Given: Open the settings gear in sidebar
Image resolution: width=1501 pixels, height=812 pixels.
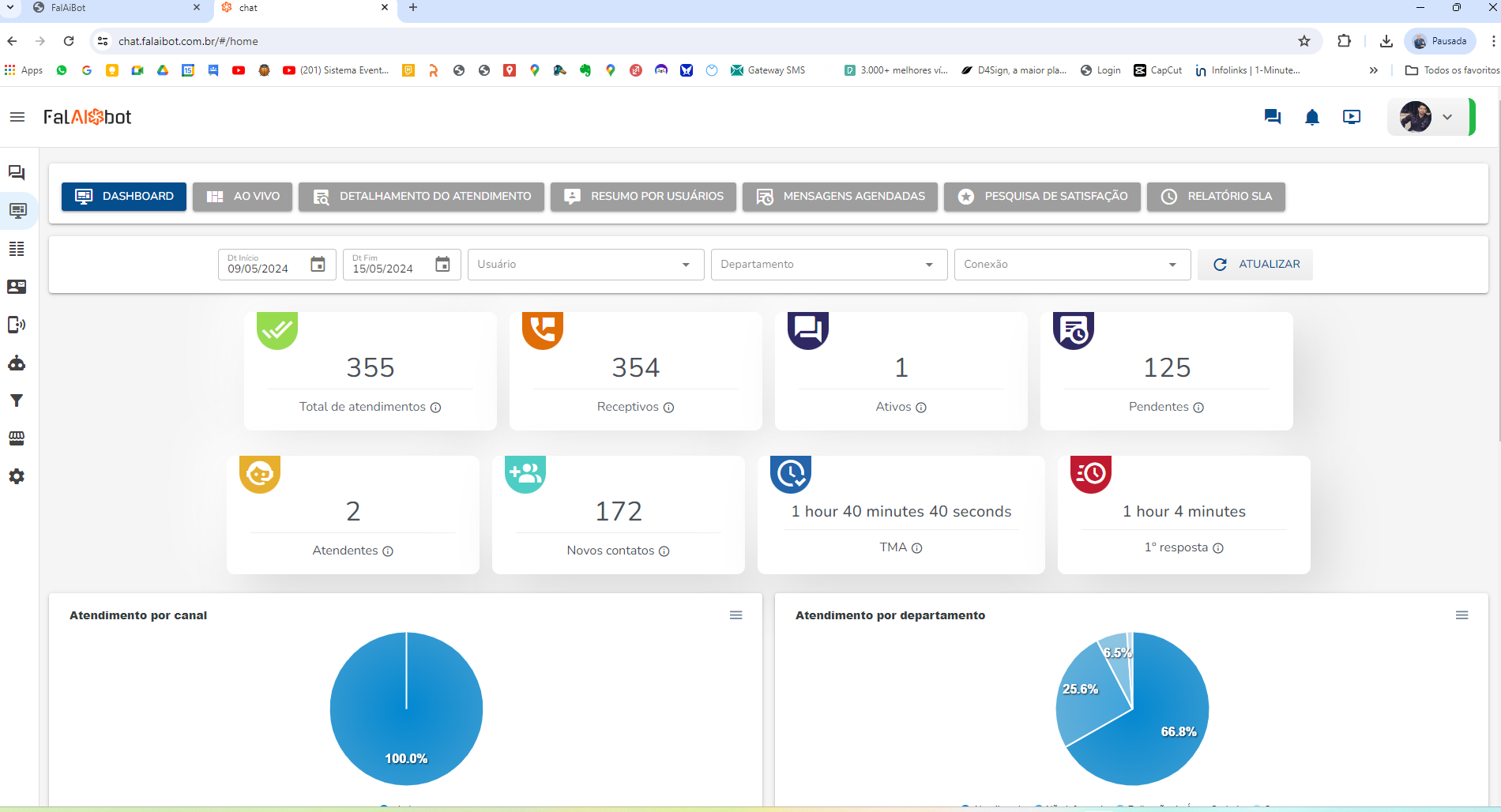Looking at the screenshot, I should click(x=17, y=476).
